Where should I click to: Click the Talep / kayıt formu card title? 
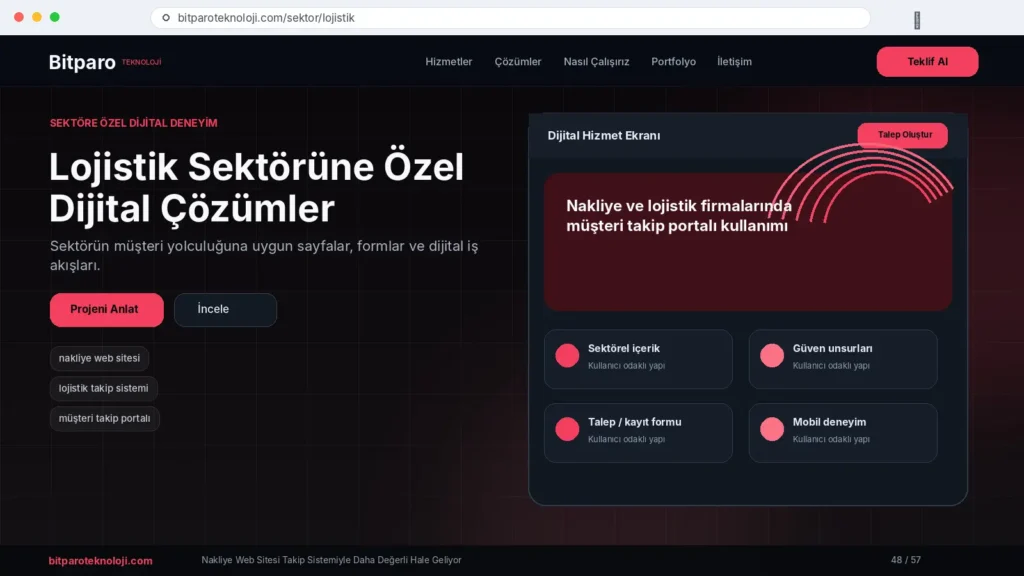[634, 422]
